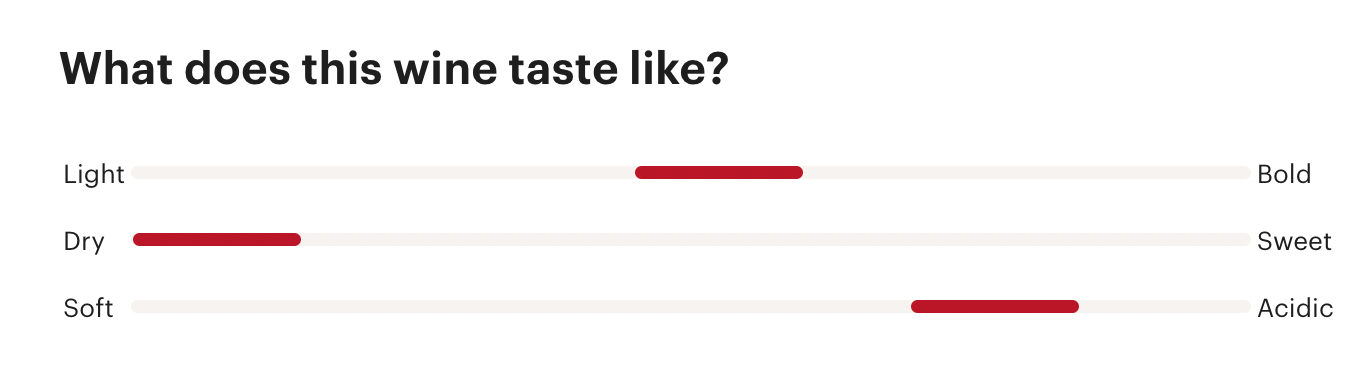Select the "Light" label

[x=94, y=174]
